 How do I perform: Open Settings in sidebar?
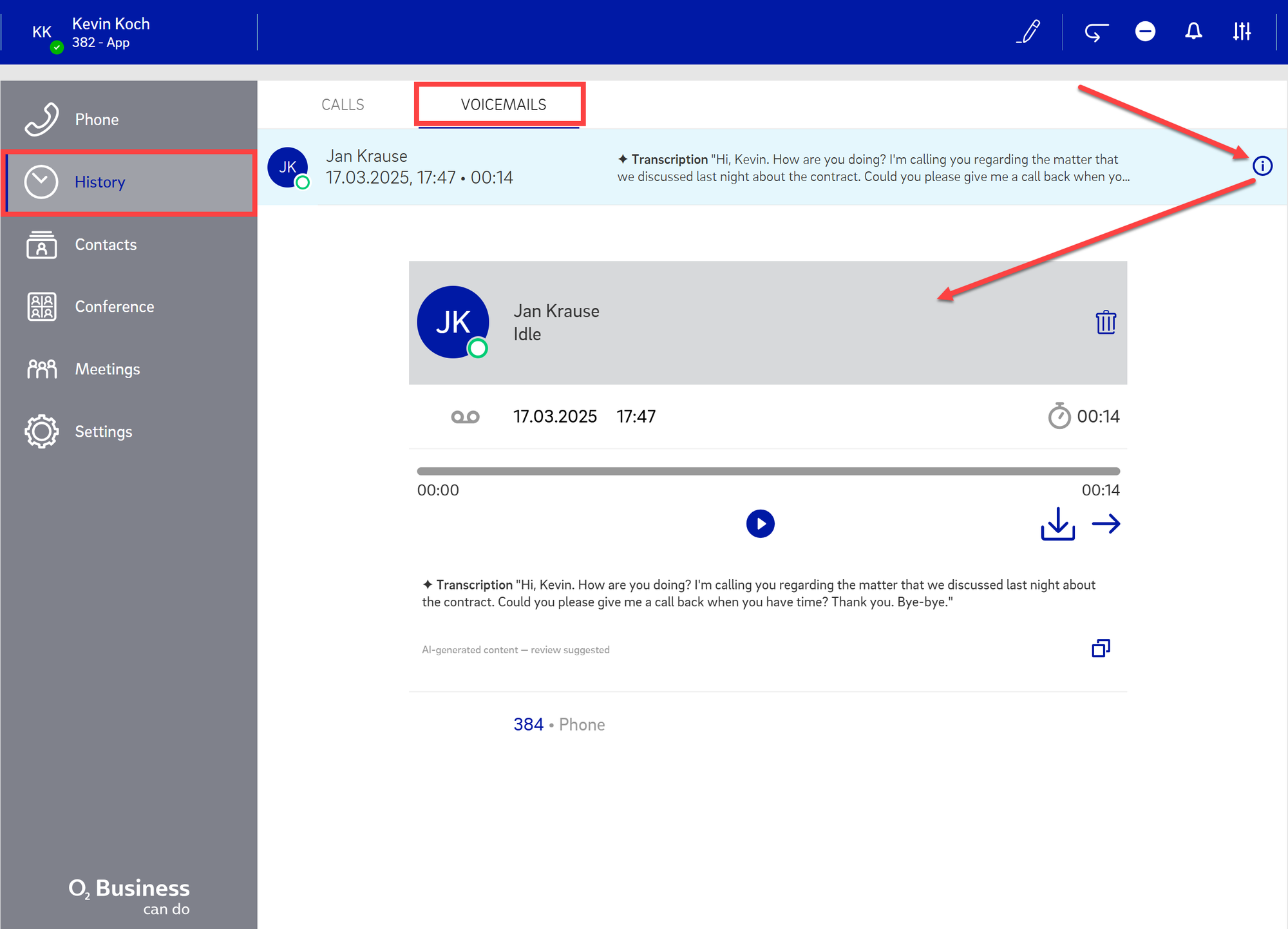[103, 432]
